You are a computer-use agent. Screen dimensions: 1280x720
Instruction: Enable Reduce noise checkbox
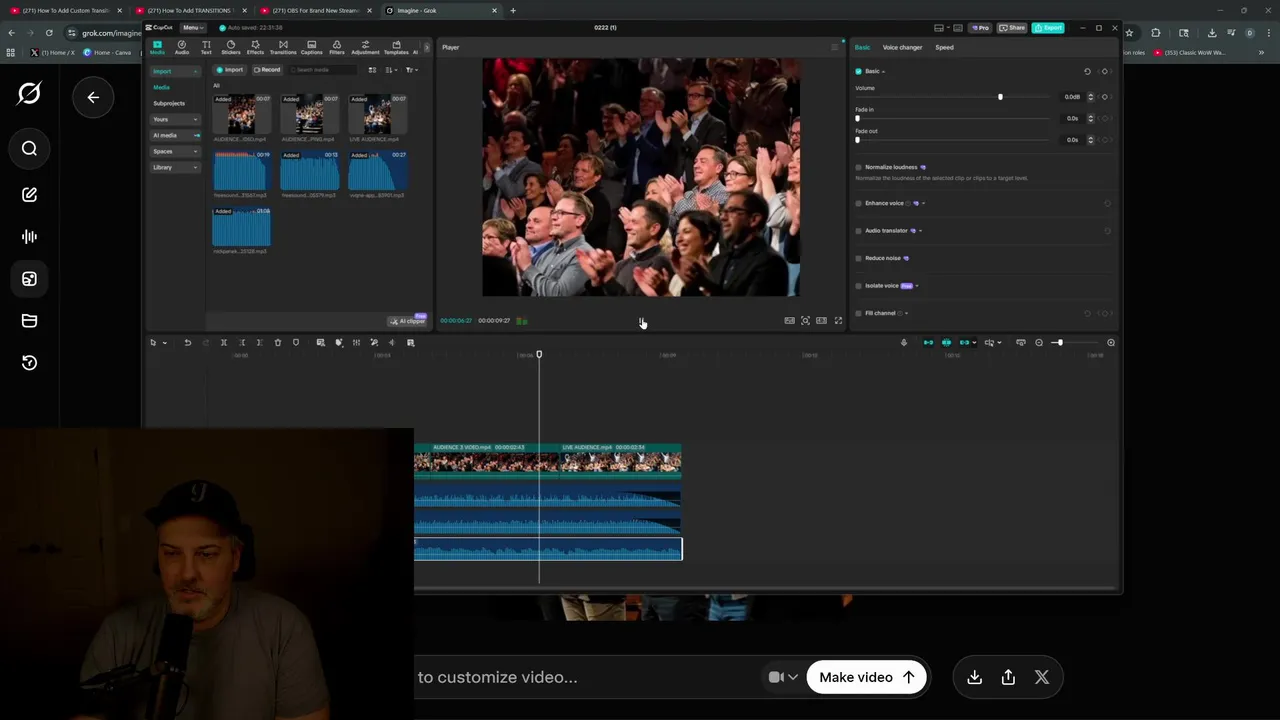click(x=858, y=259)
